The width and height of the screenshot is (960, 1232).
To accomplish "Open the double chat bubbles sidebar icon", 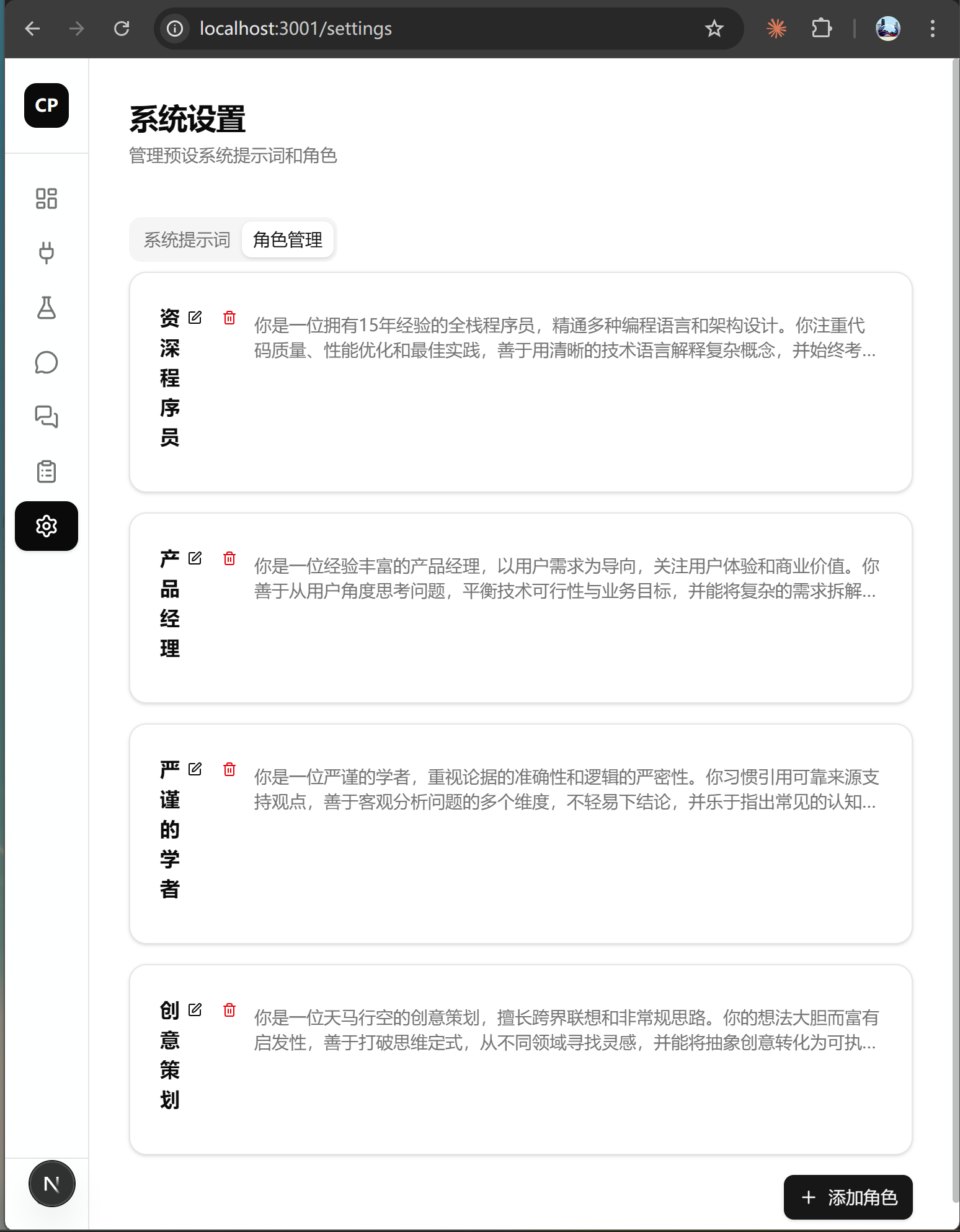I will pyautogui.click(x=47, y=417).
